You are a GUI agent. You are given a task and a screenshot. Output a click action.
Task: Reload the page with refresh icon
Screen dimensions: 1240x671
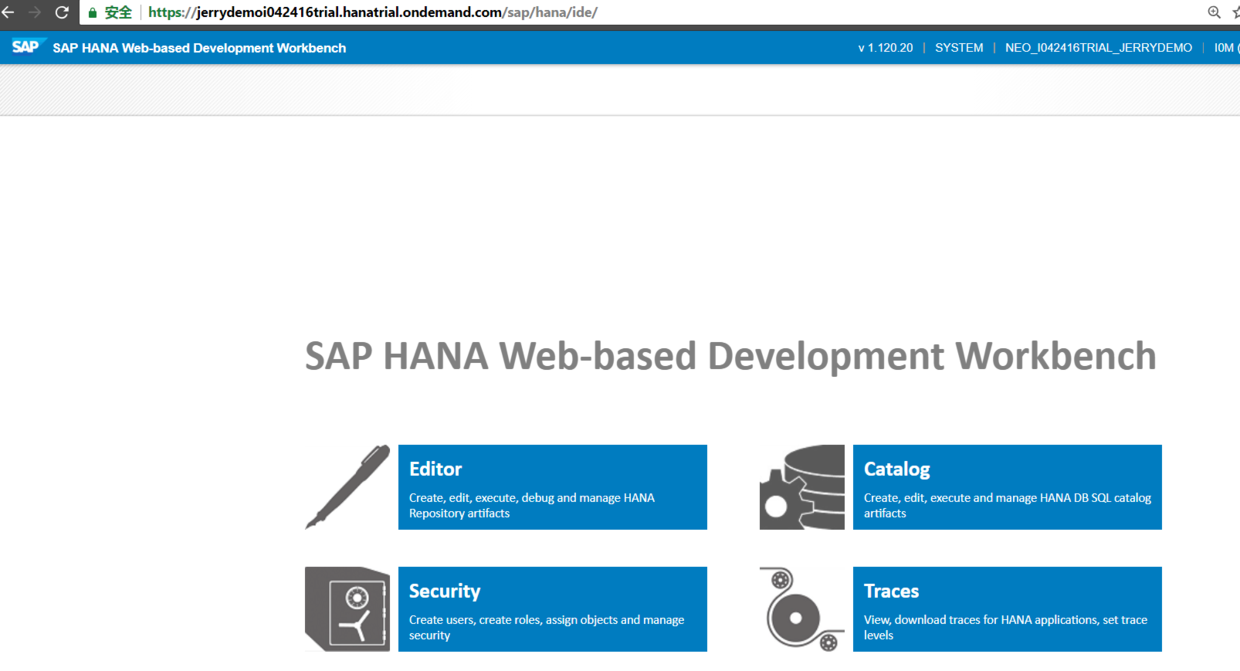(x=62, y=12)
